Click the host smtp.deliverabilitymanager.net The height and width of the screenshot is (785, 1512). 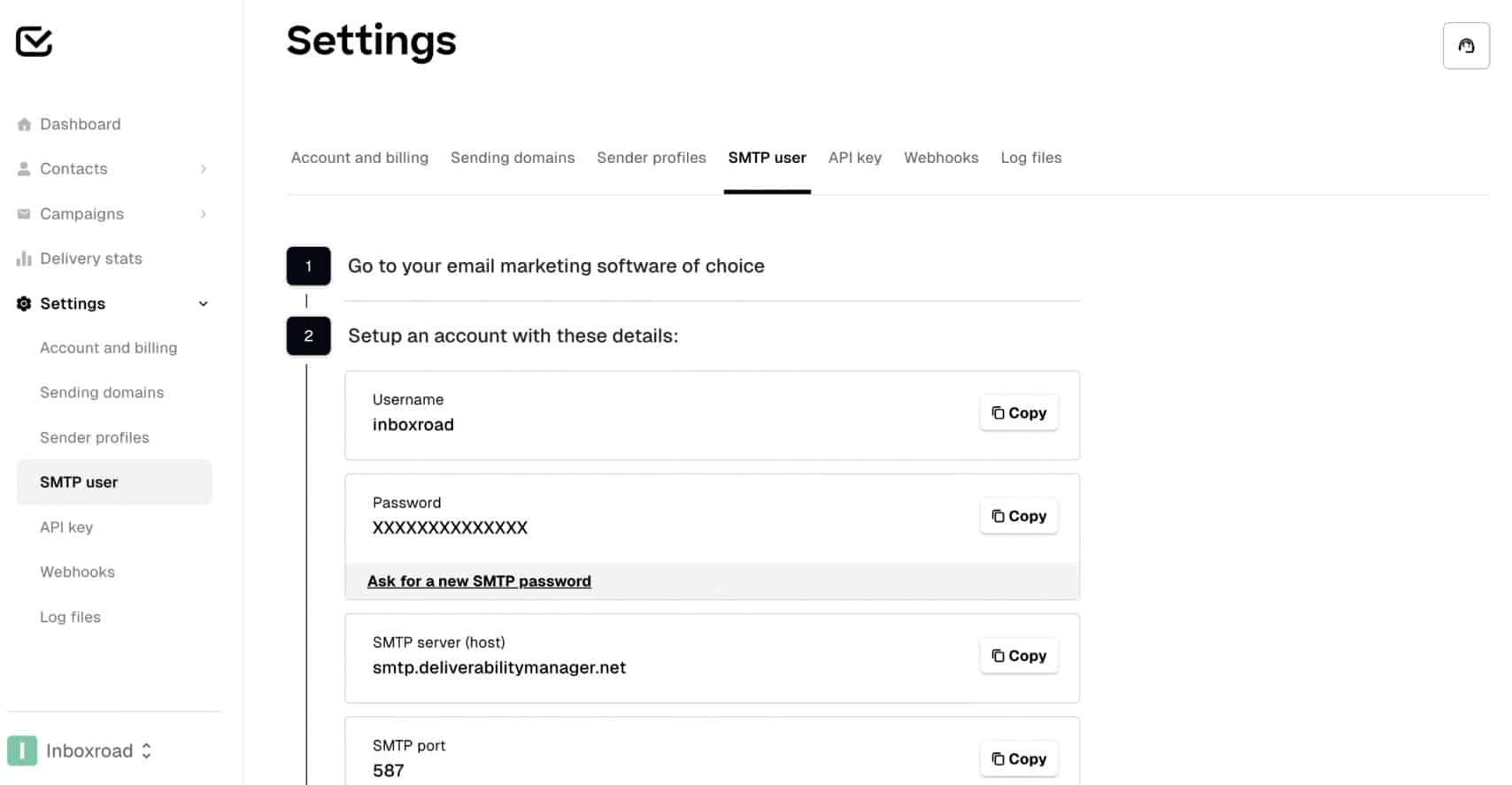(499, 668)
